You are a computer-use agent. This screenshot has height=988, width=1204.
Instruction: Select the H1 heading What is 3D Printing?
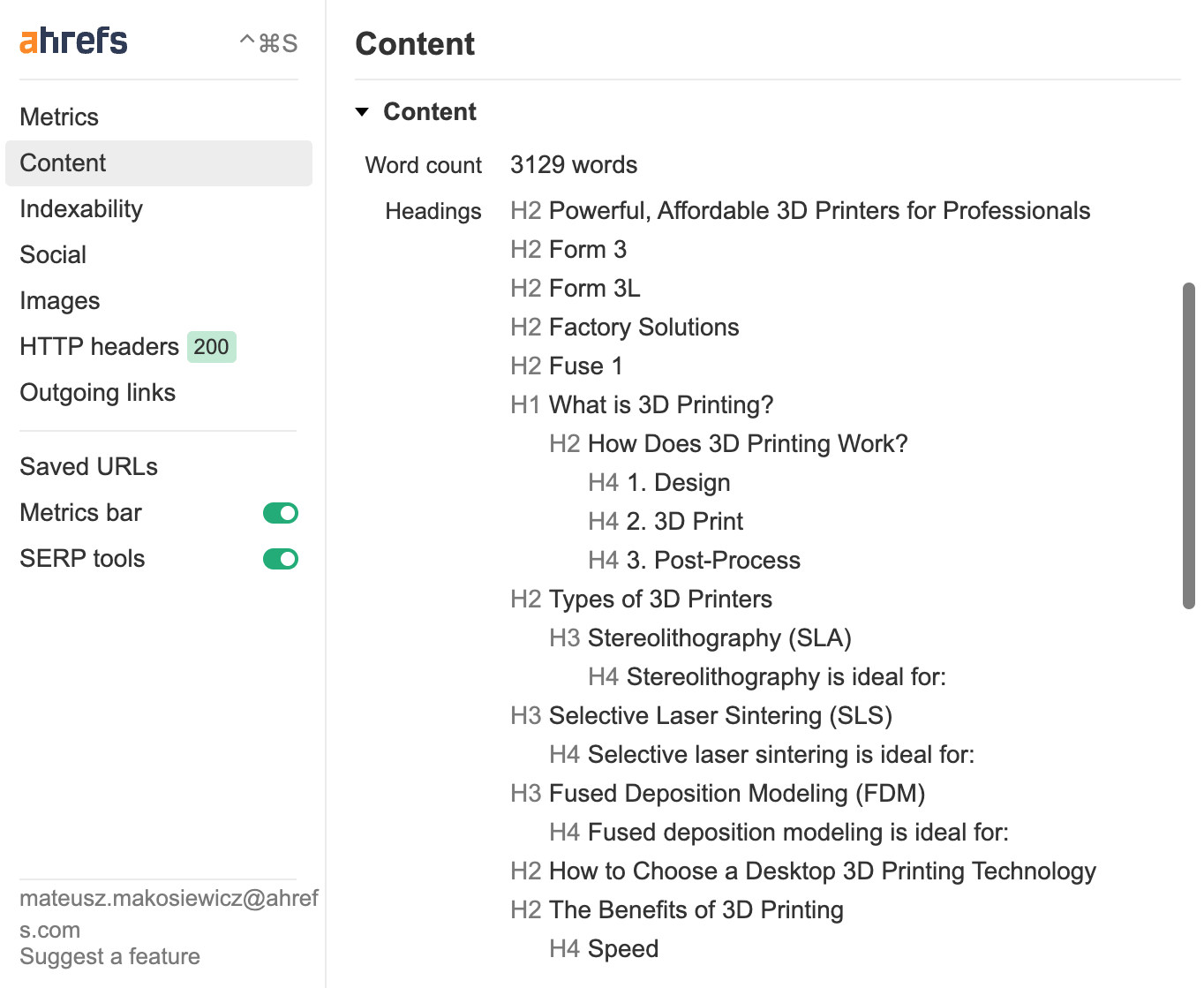click(x=660, y=404)
